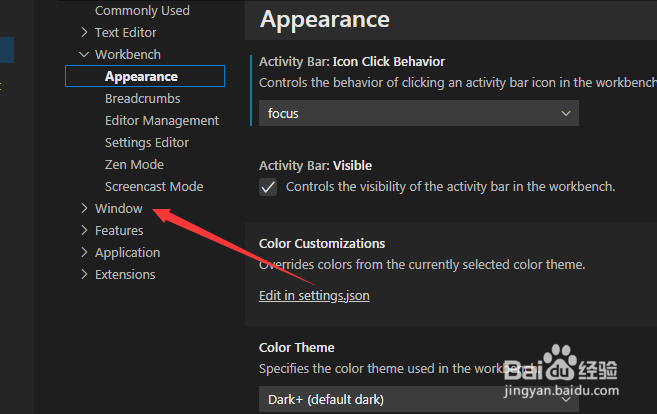
Task: Select the Color Theme setting title
Action: [x=296, y=348]
